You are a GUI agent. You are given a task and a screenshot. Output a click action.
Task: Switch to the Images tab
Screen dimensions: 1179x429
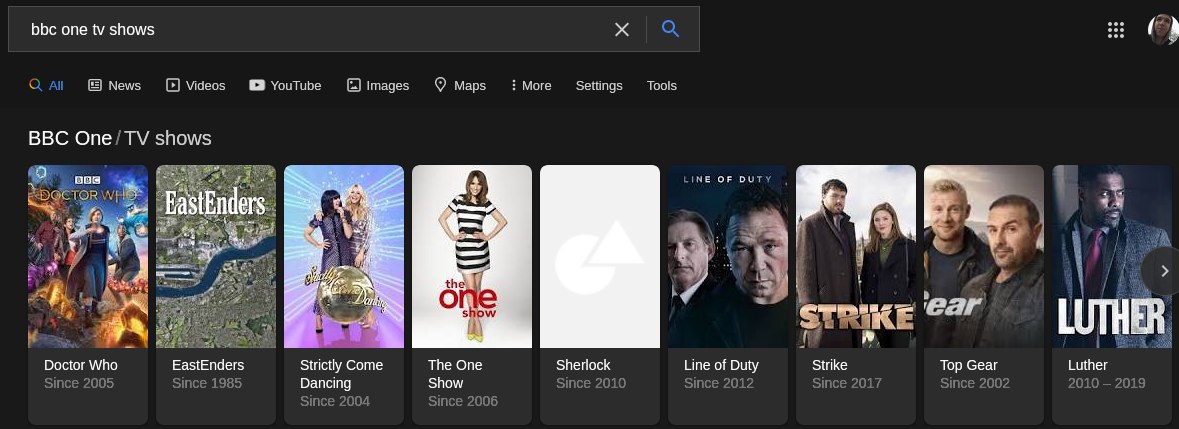(x=377, y=86)
